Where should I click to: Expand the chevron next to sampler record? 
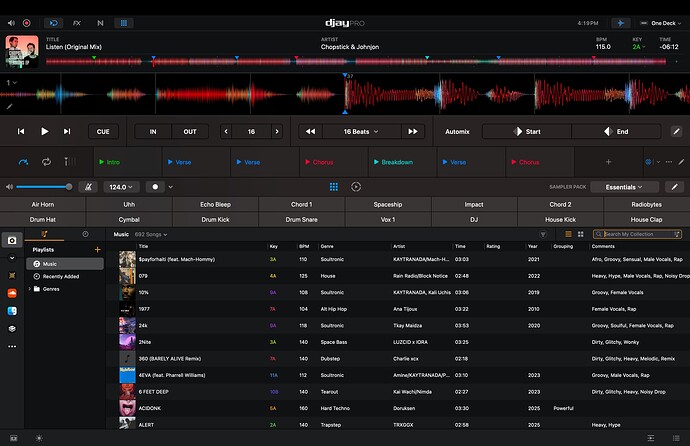coord(170,187)
